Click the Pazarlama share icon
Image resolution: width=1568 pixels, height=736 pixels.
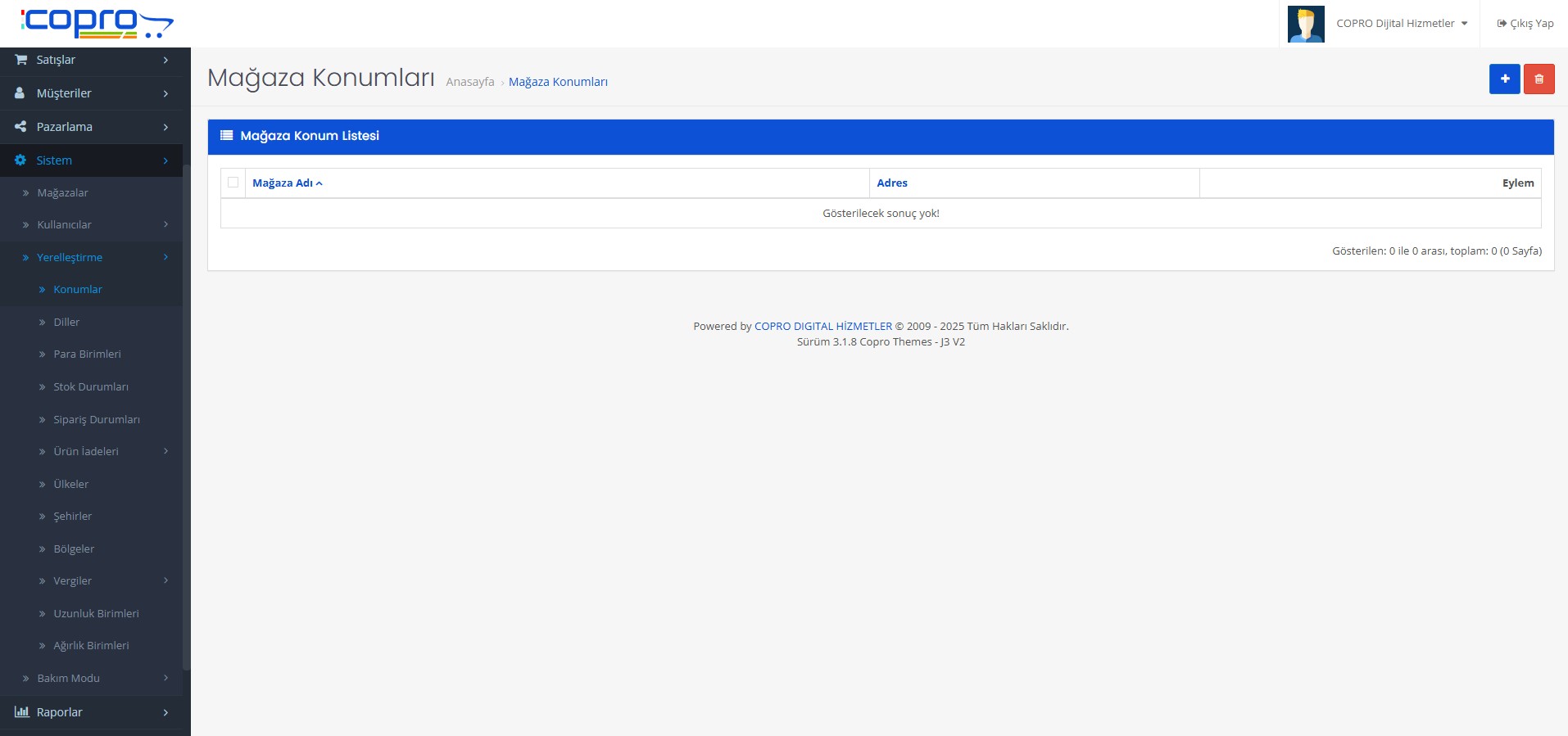[20, 127]
